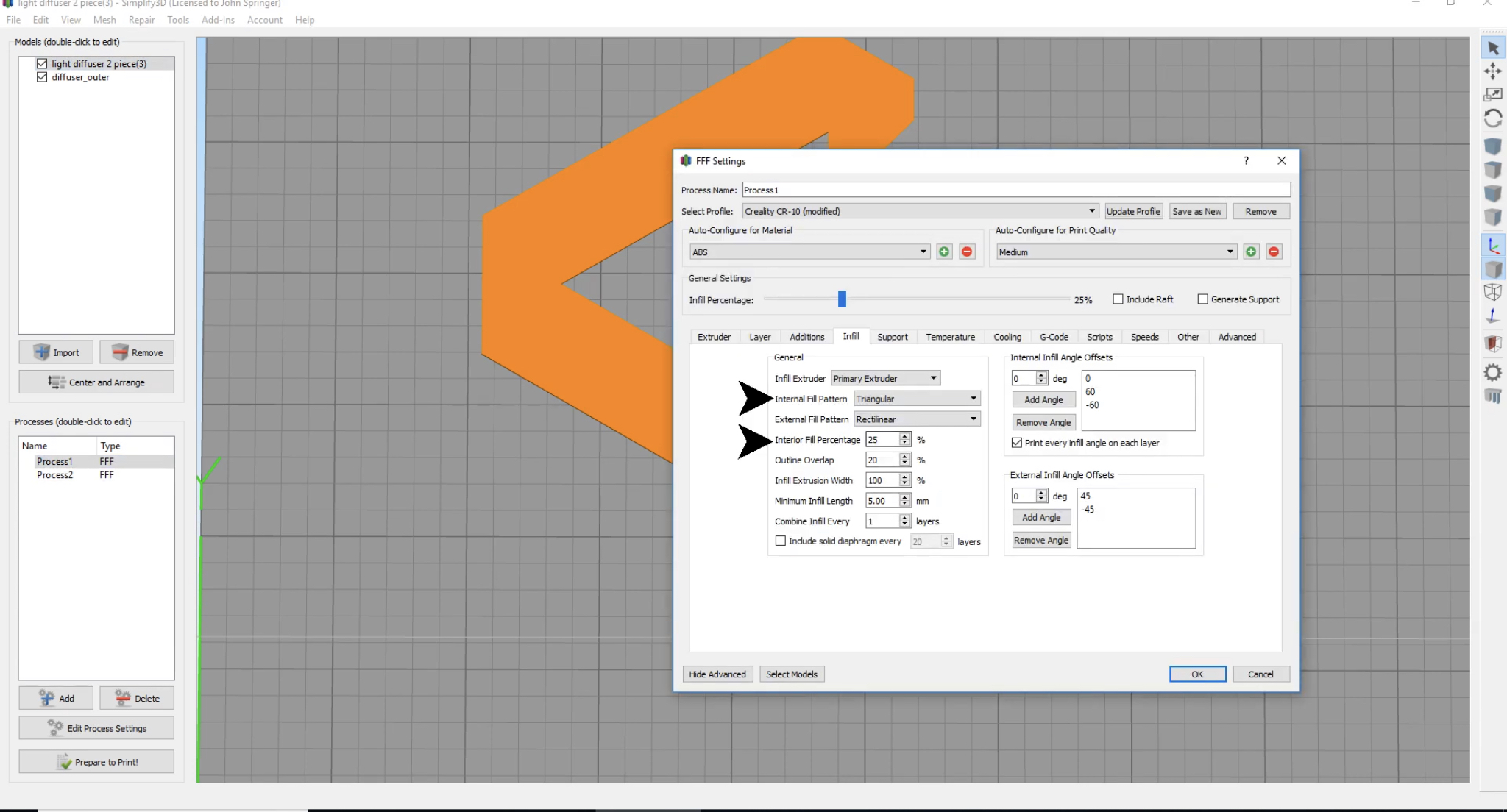Click Combine Infill Every stepper arrows

(x=905, y=521)
